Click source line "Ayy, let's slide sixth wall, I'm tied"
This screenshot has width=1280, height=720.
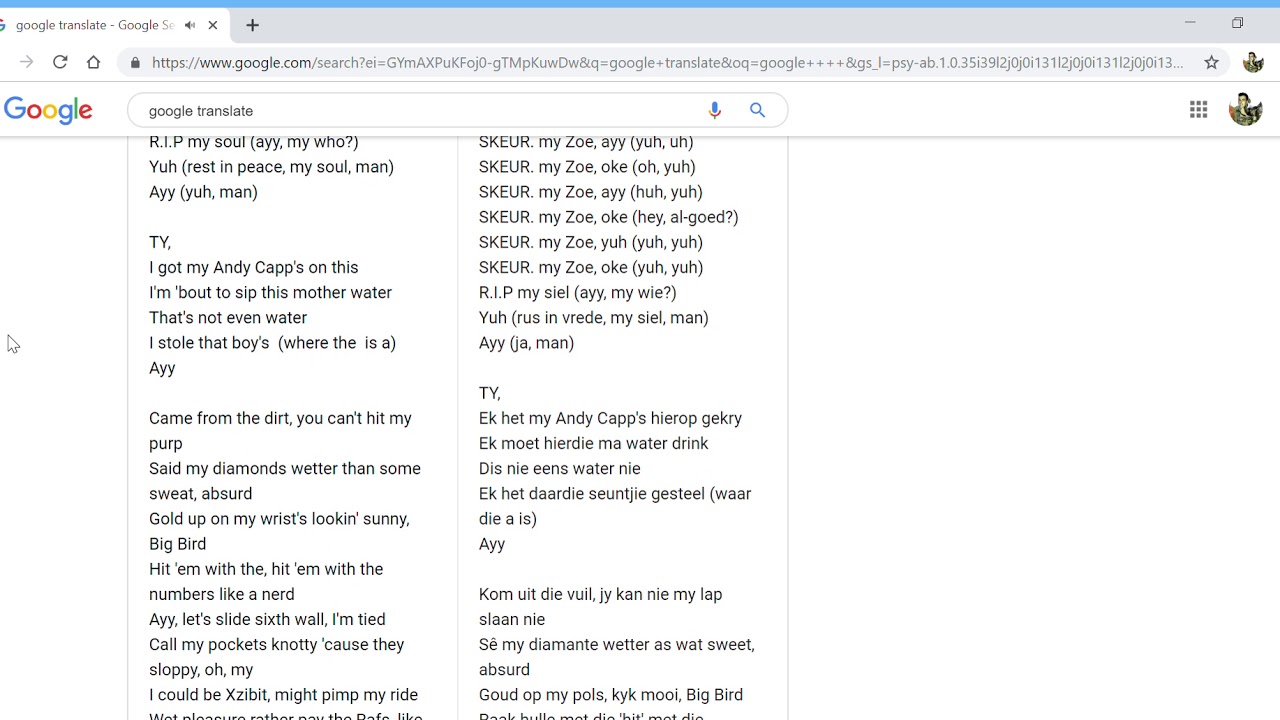267,619
